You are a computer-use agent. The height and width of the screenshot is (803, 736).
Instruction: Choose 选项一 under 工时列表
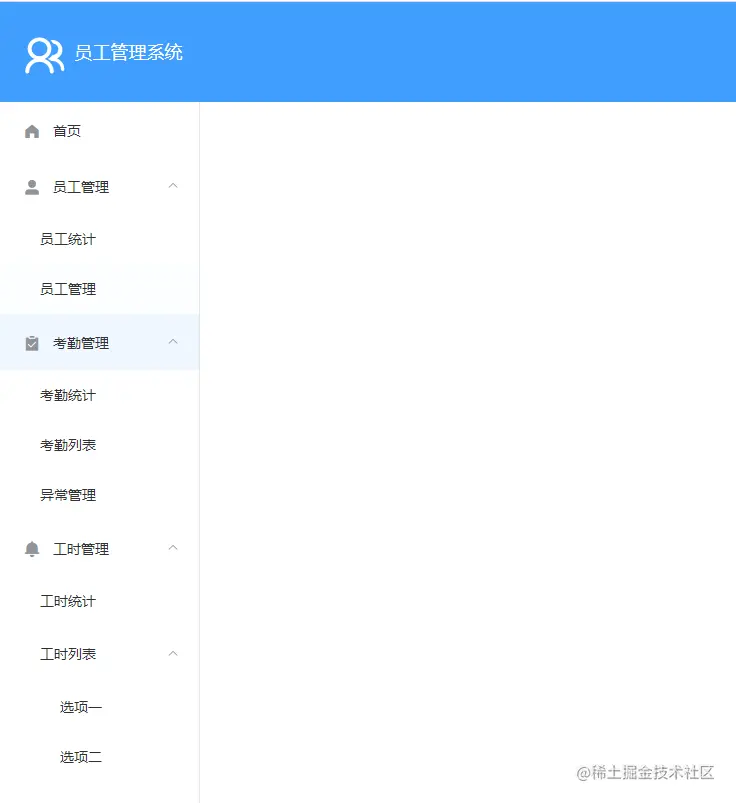[x=99, y=707]
